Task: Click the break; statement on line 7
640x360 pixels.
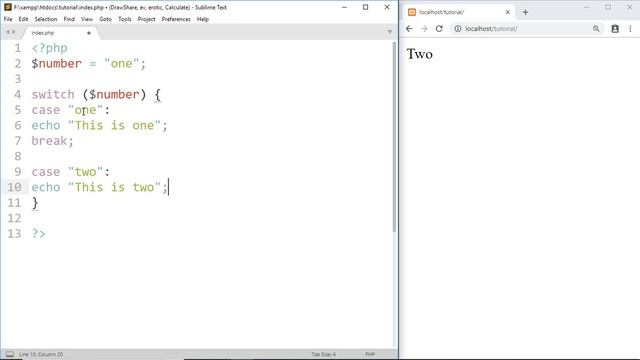Action: pyautogui.click(x=53, y=141)
